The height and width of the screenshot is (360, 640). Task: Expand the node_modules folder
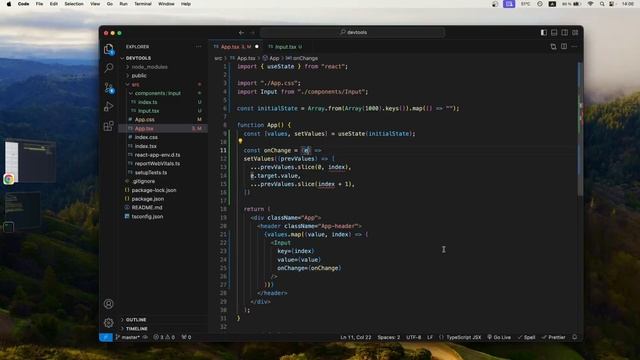point(149,67)
